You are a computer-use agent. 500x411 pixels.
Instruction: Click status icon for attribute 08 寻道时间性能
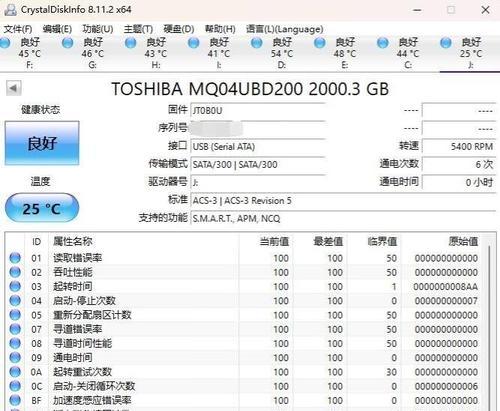[15, 343]
